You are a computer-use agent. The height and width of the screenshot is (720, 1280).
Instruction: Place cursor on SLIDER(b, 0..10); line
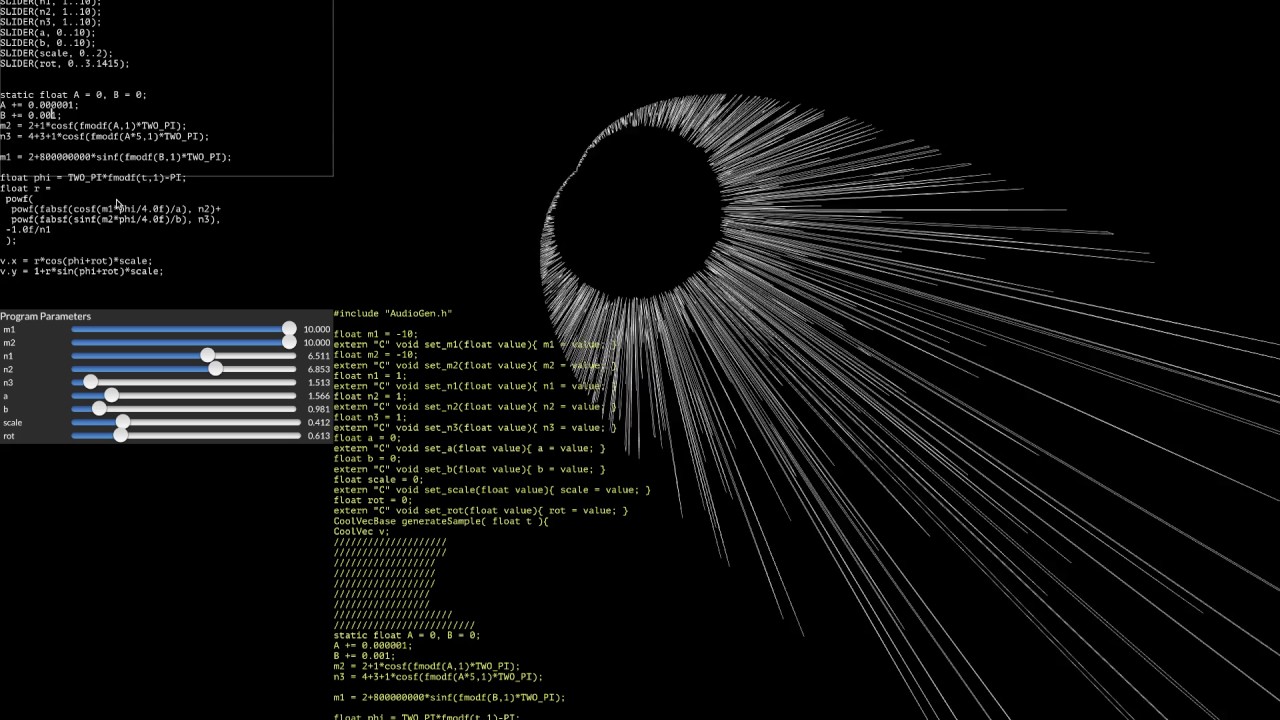pos(48,43)
